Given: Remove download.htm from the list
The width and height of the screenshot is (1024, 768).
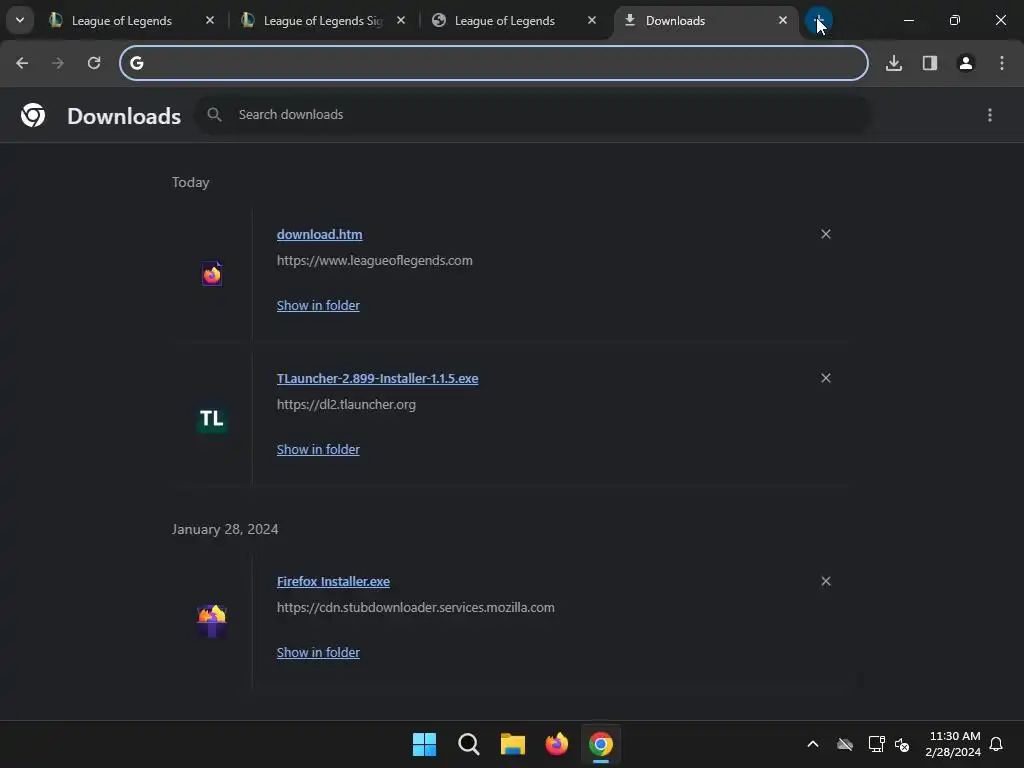Looking at the screenshot, I should (x=826, y=234).
